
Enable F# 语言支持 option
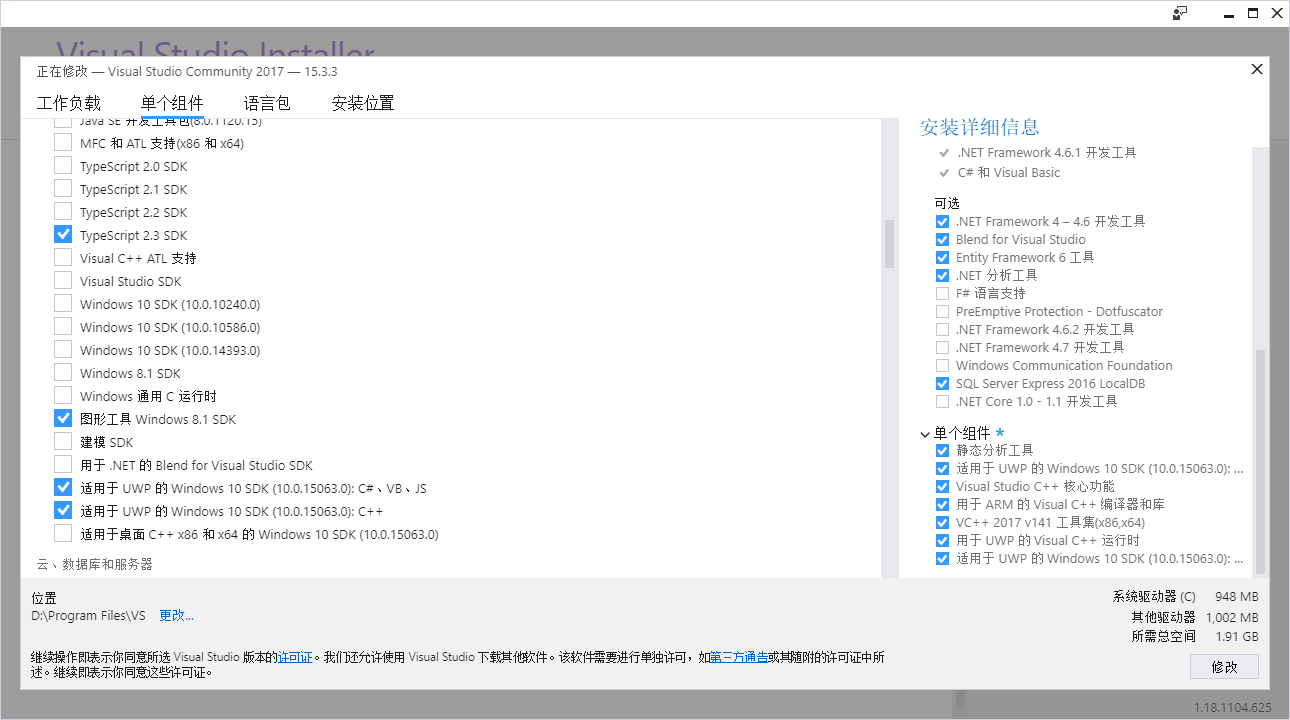pyautogui.click(x=941, y=293)
